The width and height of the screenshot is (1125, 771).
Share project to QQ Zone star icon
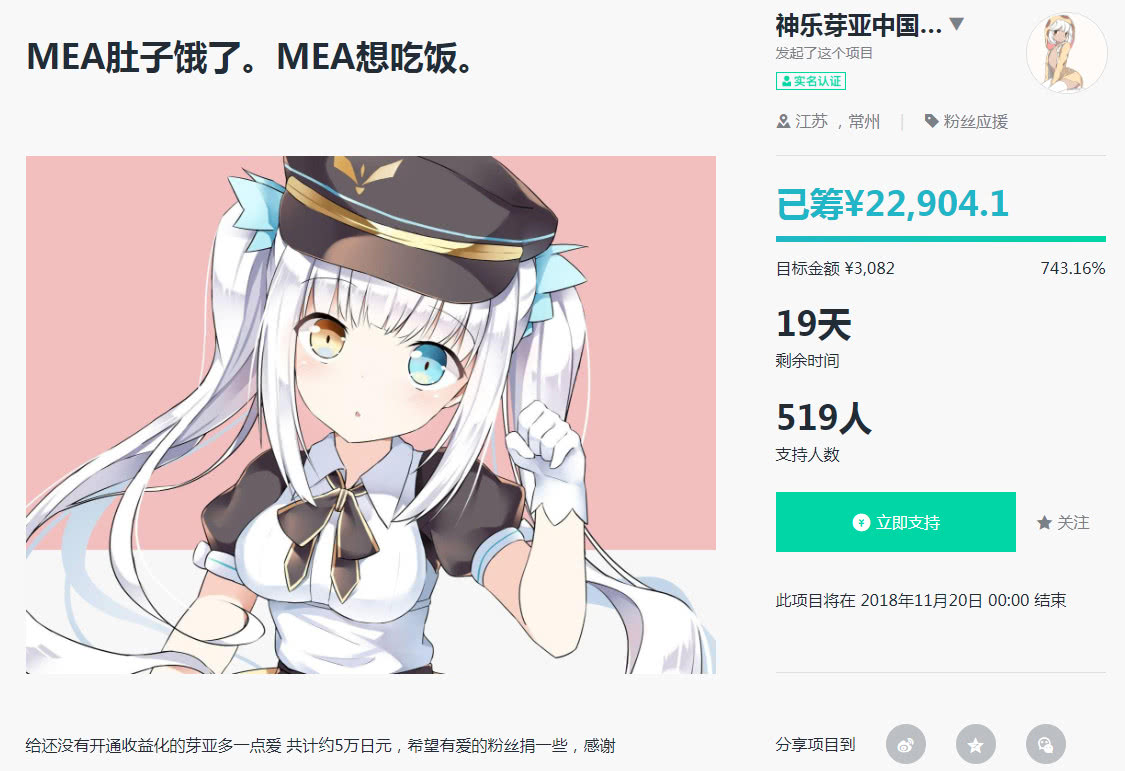click(x=975, y=744)
